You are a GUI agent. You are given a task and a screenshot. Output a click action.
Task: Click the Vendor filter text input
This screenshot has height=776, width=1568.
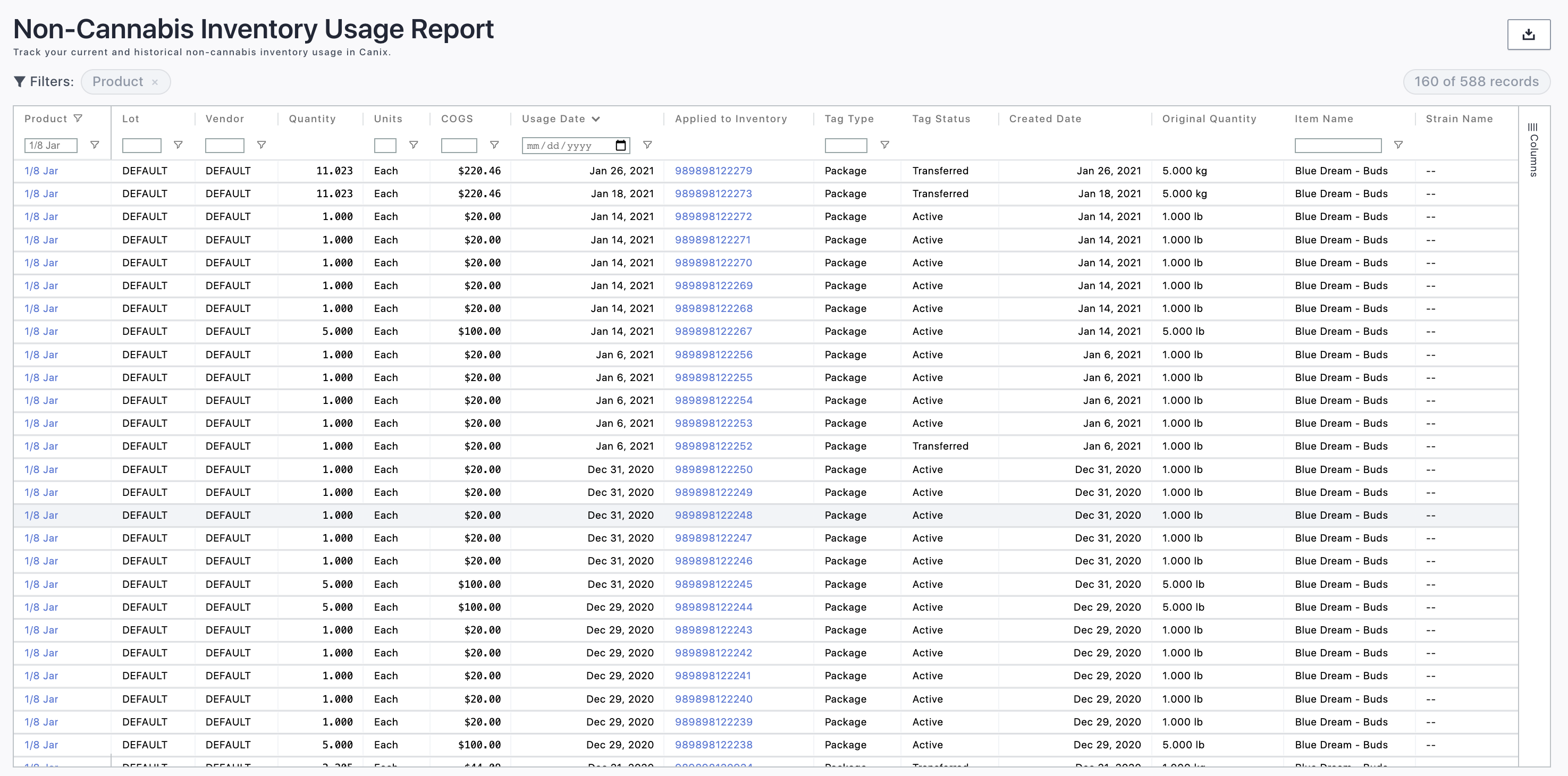(x=225, y=146)
